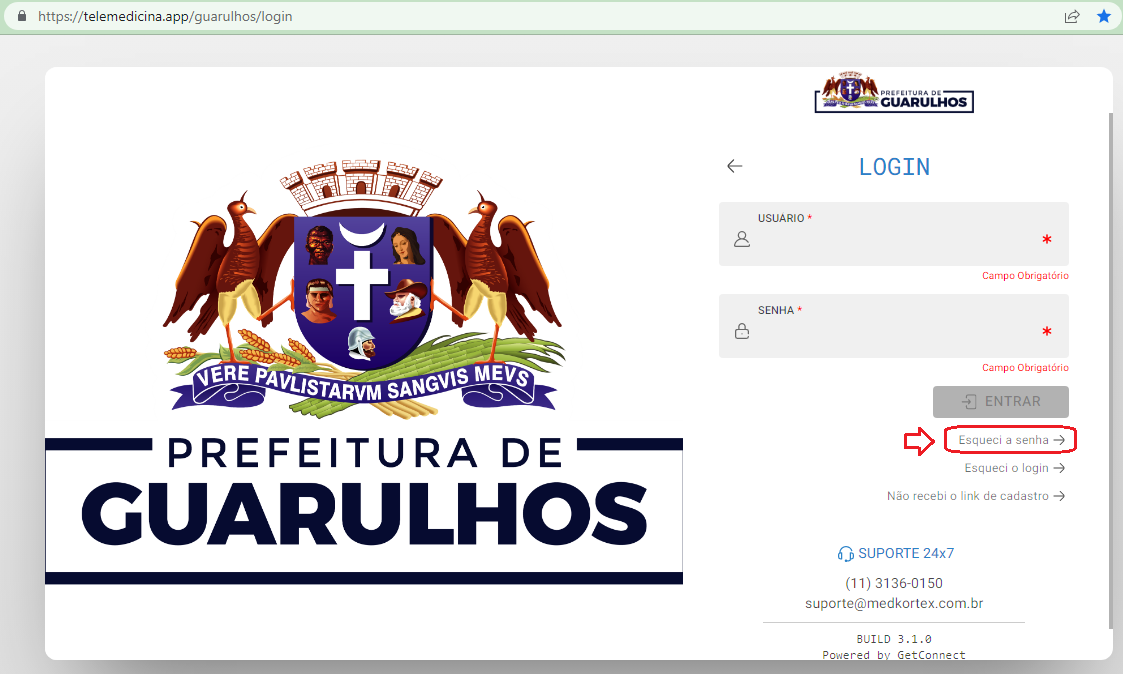
Task: Click the LOGIN heading text
Action: [x=894, y=167]
